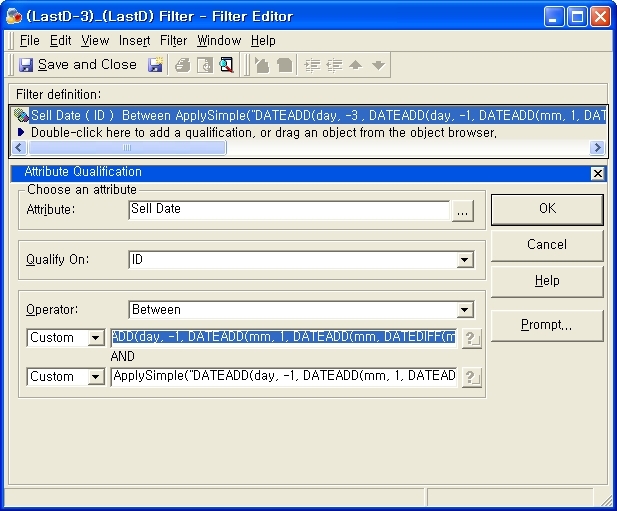Click the print icon in the toolbar
617x511 pixels.
point(182,65)
